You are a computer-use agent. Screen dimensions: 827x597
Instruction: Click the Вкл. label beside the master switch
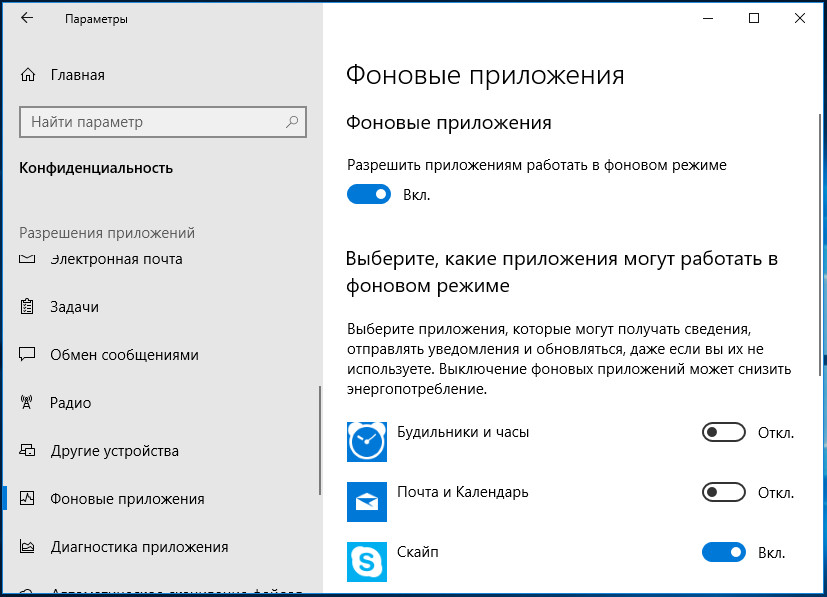417,195
